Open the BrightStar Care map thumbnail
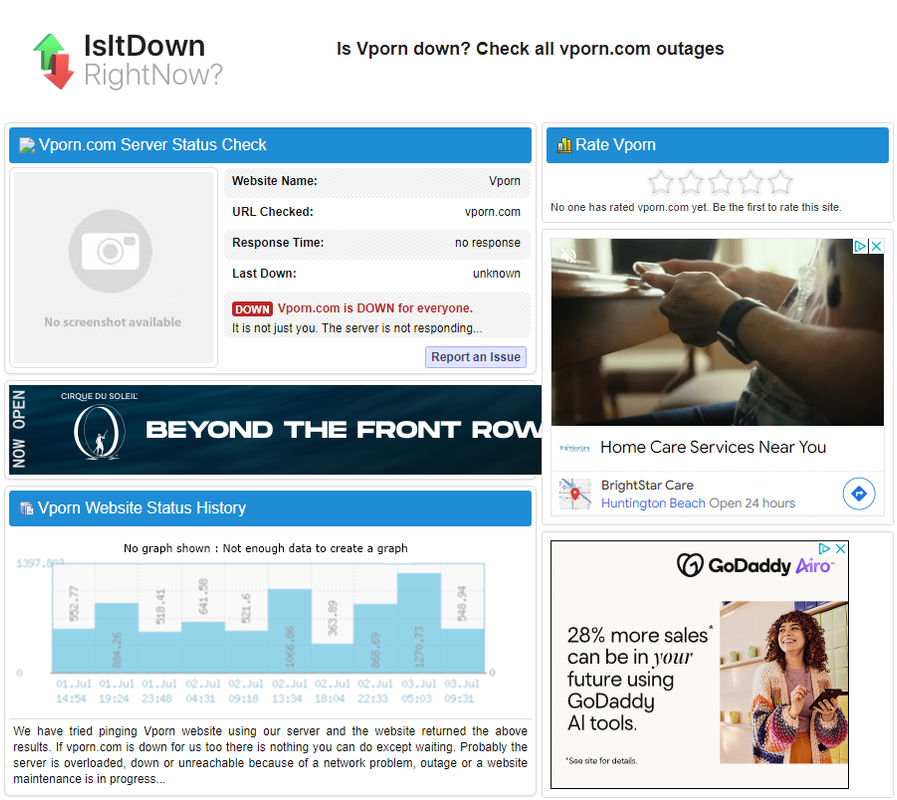Screen dimensions: 897x800 tap(575, 494)
